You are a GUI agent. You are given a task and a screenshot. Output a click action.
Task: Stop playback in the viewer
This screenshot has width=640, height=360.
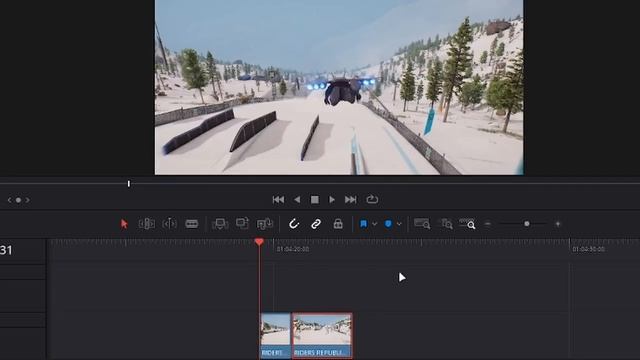315,200
